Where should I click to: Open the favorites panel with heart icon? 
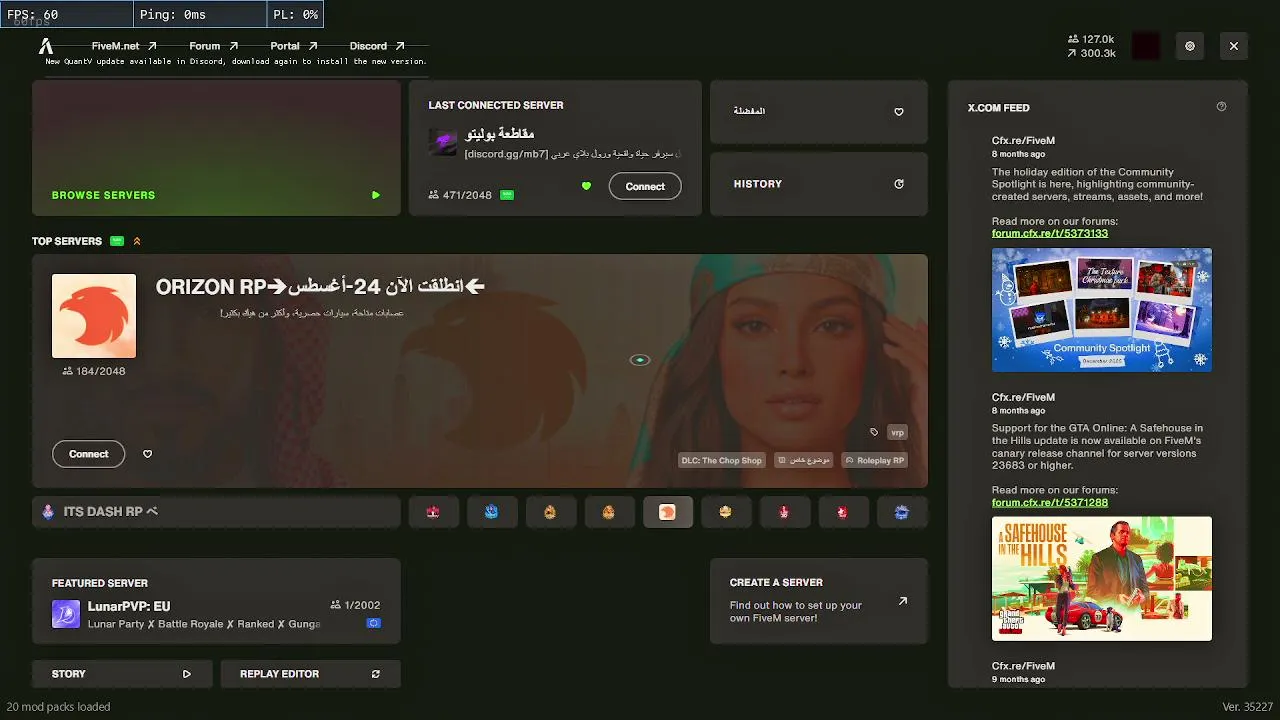pos(819,111)
